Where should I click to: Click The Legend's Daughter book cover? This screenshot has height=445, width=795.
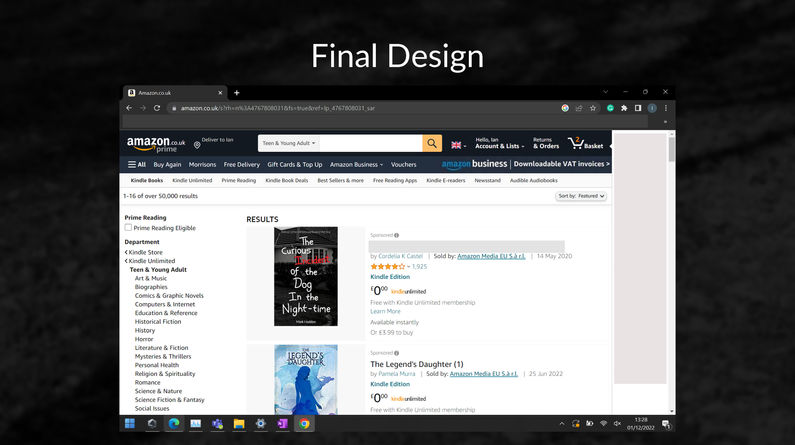[306, 380]
